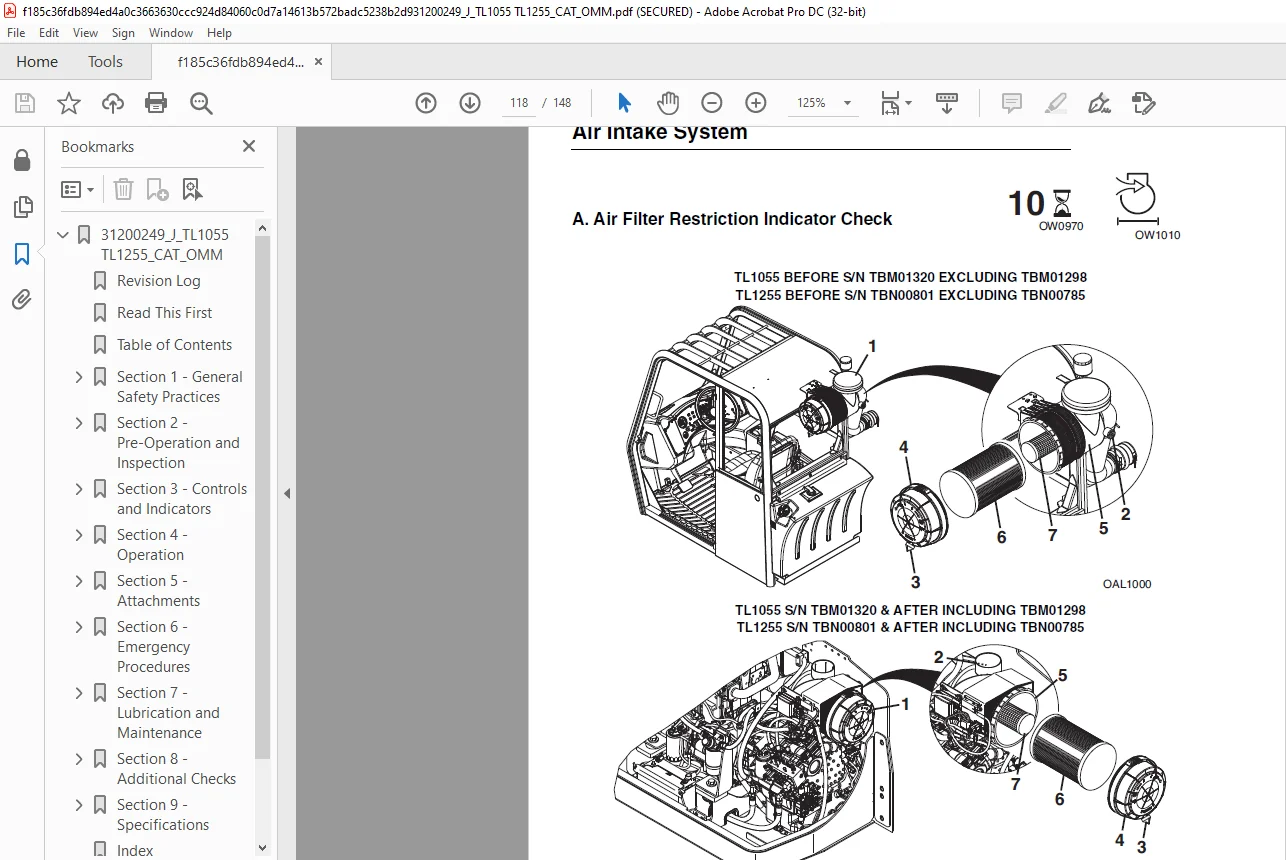Viewport: 1286px width, 860px height.
Task: Go to previous page arrow
Action: click(x=426, y=103)
